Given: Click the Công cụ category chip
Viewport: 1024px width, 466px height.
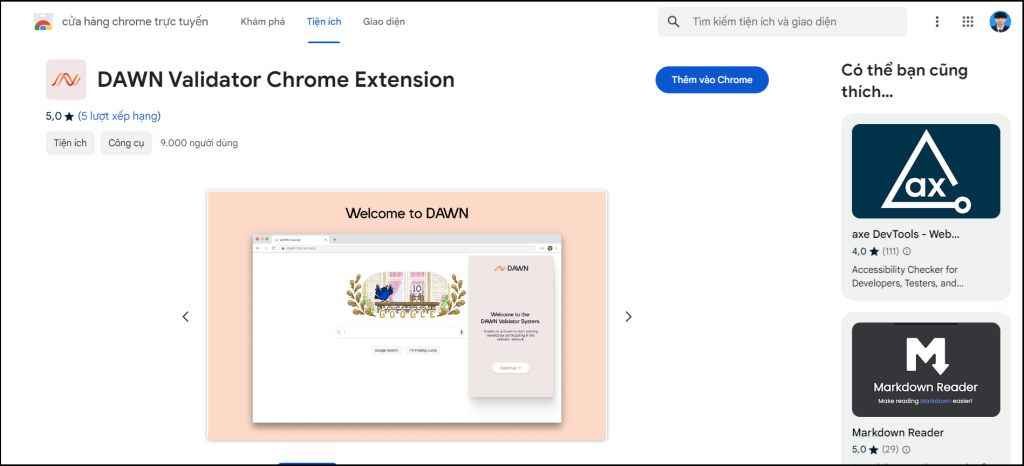Looking at the screenshot, I should pos(126,143).
